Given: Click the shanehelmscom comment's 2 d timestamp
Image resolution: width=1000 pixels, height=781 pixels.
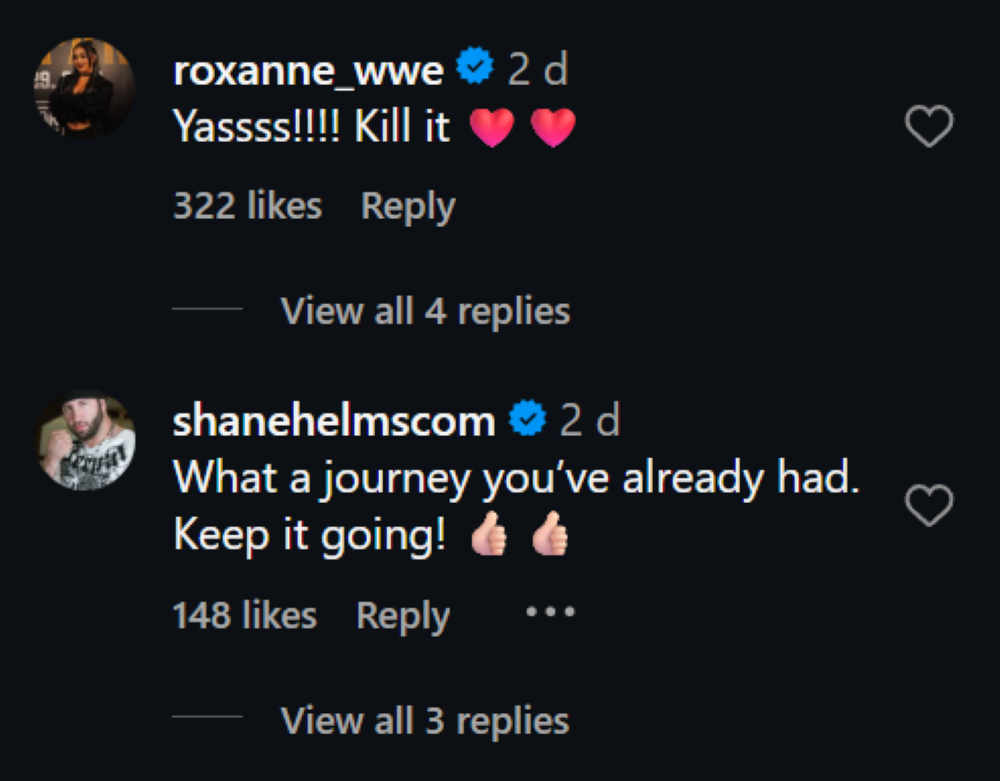Looking at the screenshot, I should (590, 421).
